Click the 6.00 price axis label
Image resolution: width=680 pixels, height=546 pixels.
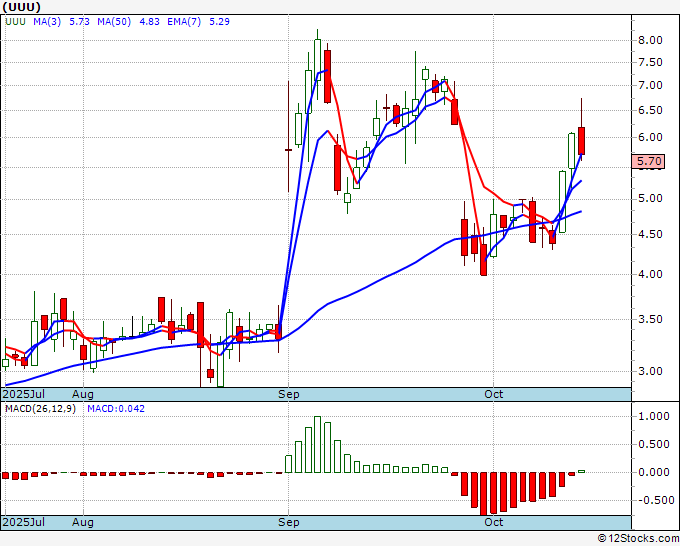coord(650,137)
